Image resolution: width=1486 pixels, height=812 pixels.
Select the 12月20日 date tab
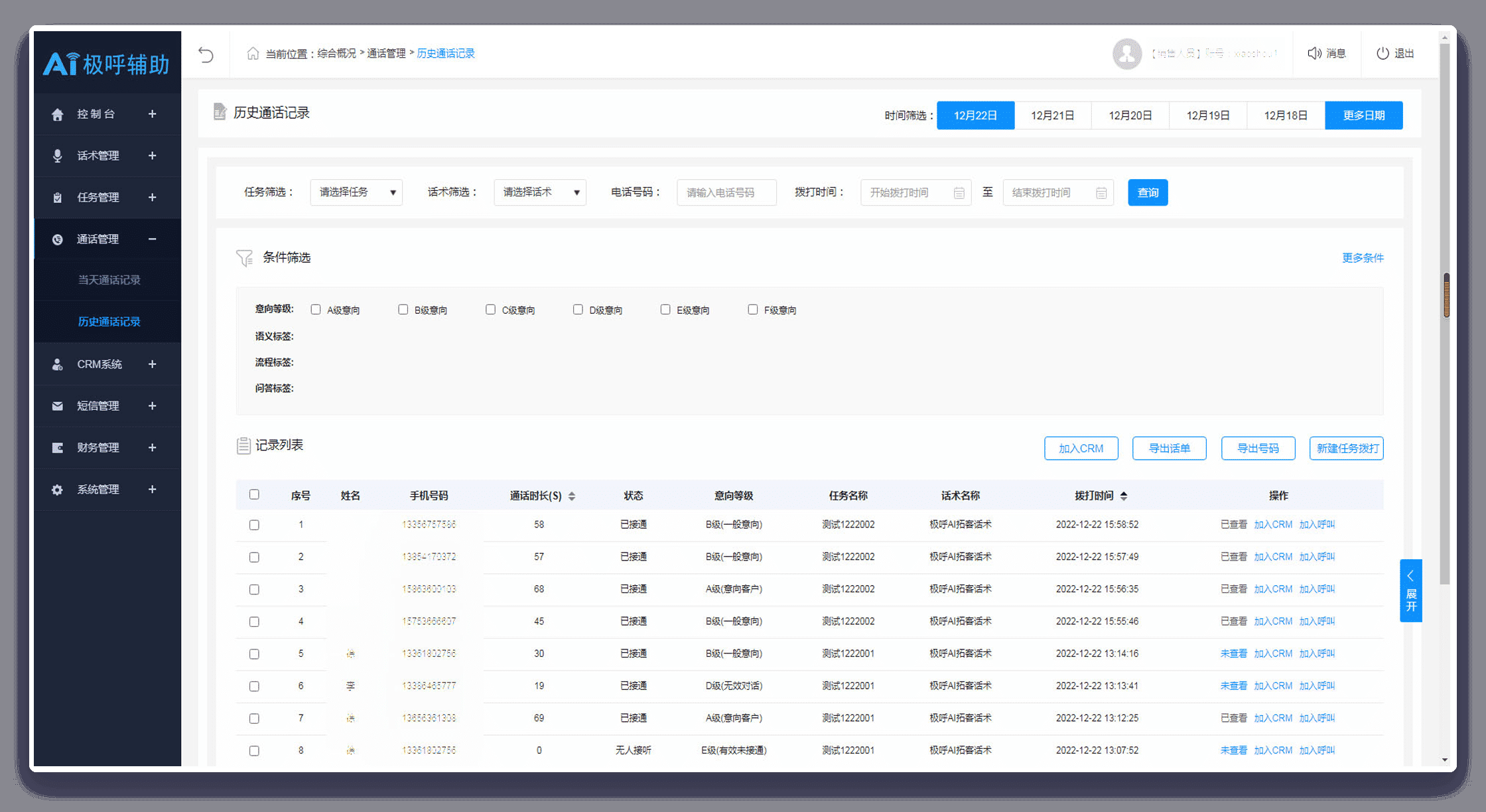pyautogui.click(x=1130, y=115)
